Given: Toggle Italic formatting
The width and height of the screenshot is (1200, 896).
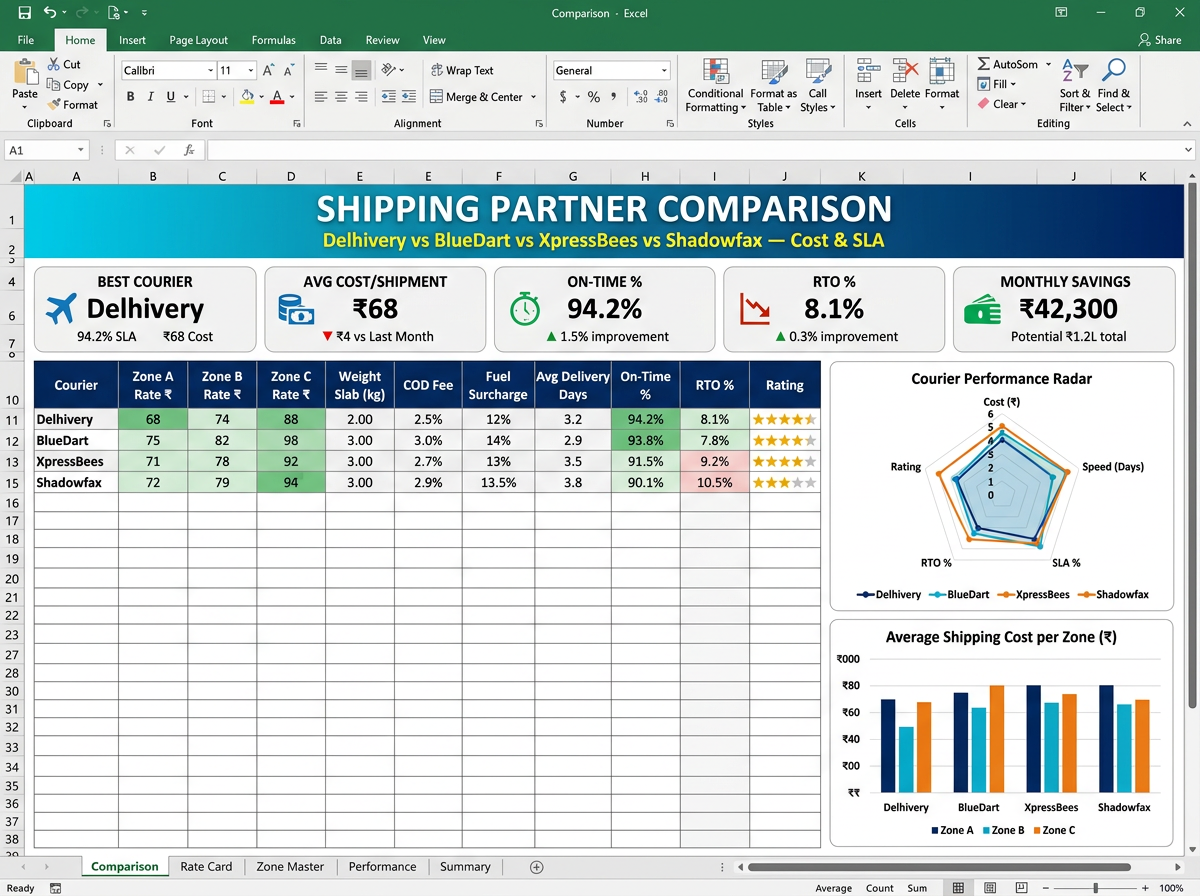Looking at the screenshot, I should [x=151, y=97].
